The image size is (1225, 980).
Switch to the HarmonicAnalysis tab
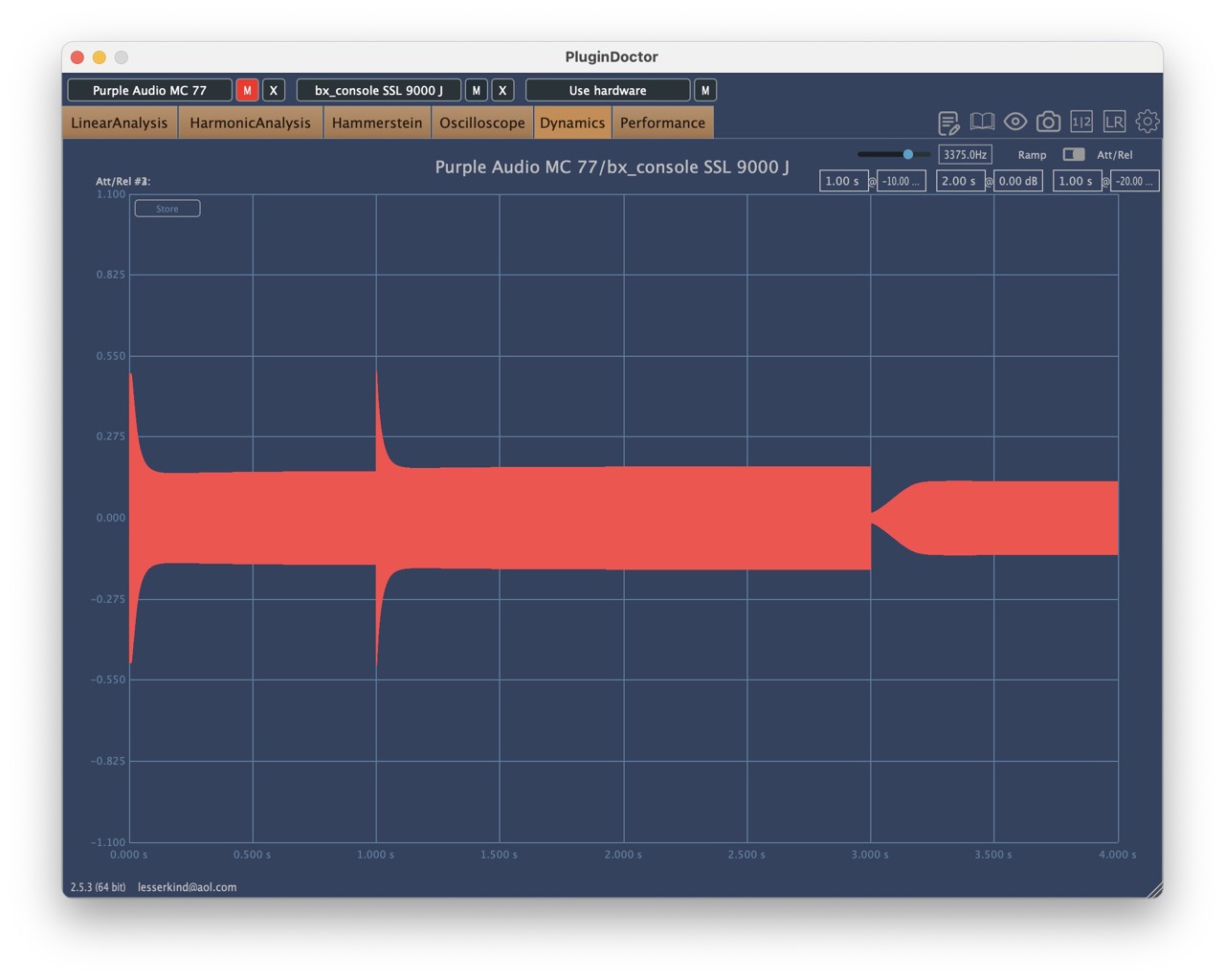250,122
